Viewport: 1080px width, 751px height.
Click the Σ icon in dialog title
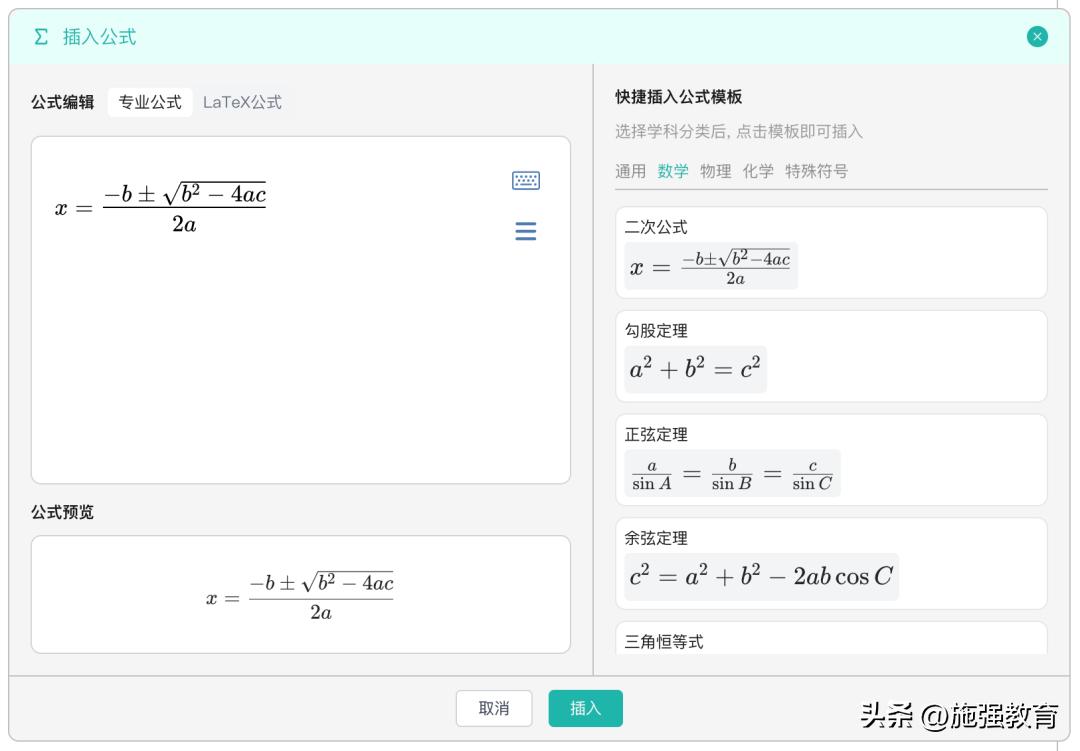(x=41, y=37)
